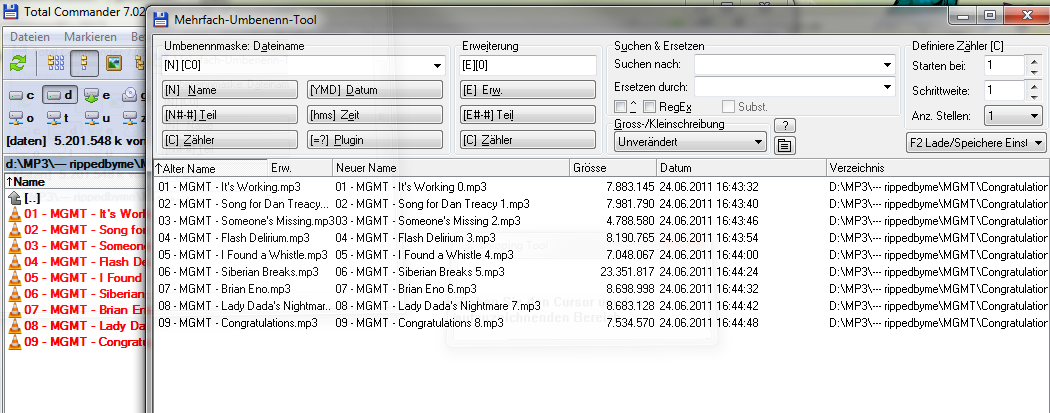The width and height of the screenshot is (1050, 413).
Task: Switch to the thumbnail view icon
Action: [x=115, y=63]
